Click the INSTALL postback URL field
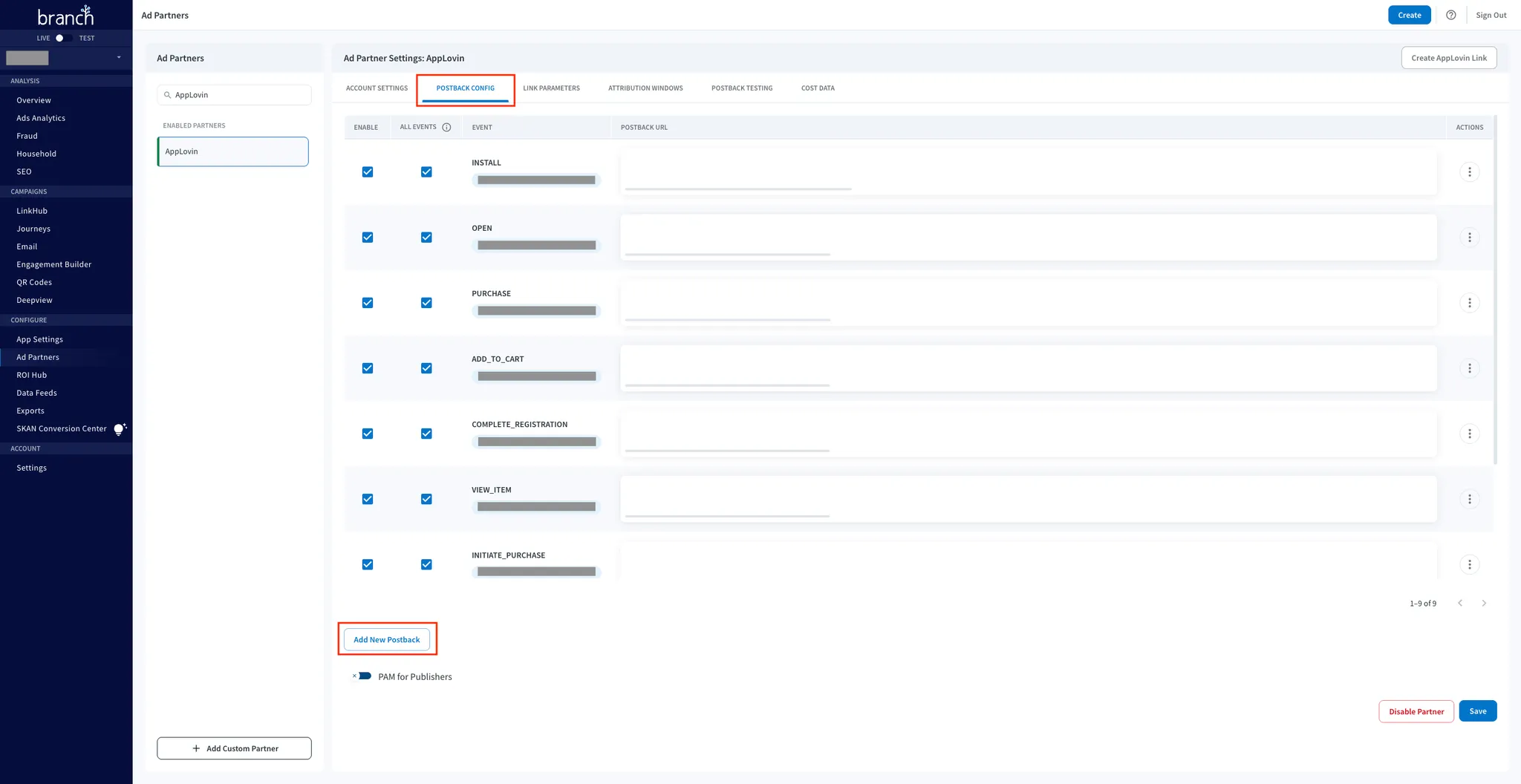The width and height of the screenshot is (1521, 784). pyautogui.click(x=1029, y=172)
